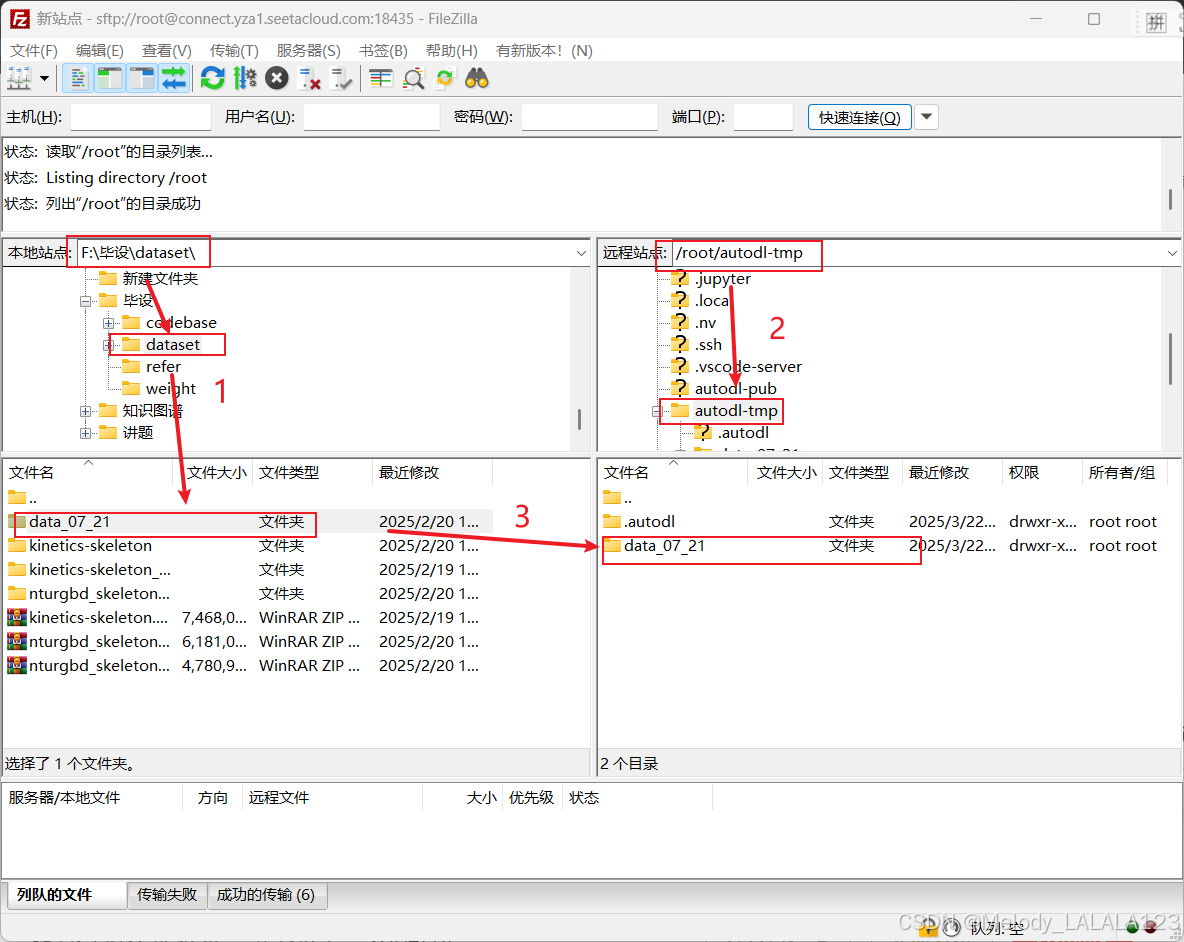Select .vscode-server in the remote tree
Viewport: 1184px width, 942px height.
[x=748, y=367]
